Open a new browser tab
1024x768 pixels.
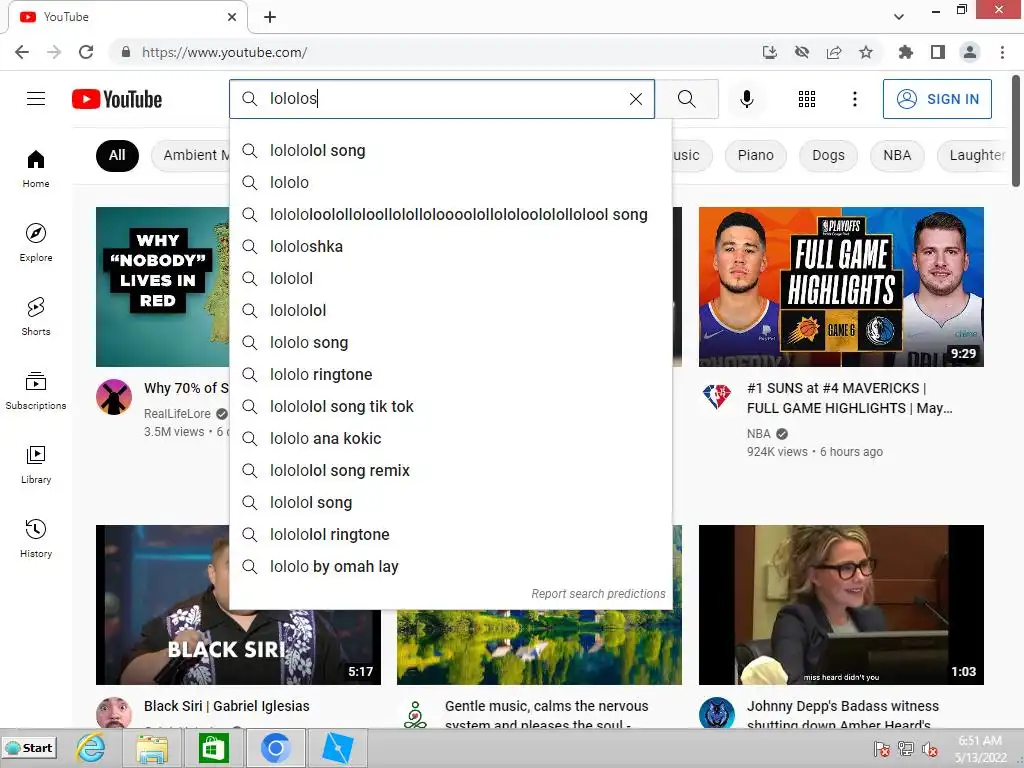click(270, 17)
